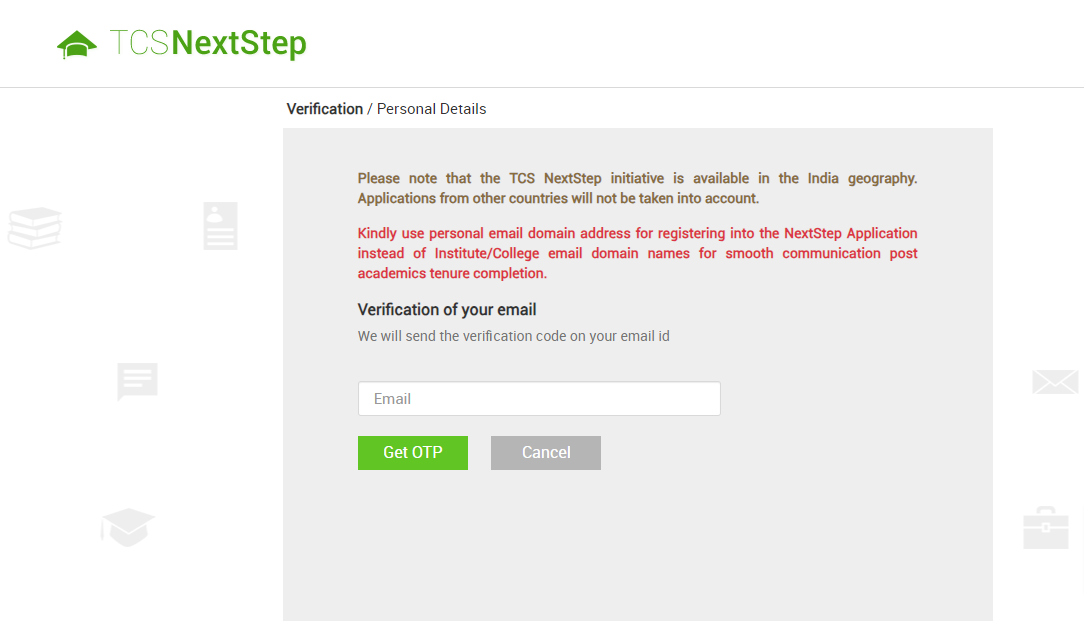Cancel the email verification

pos(546,453)
